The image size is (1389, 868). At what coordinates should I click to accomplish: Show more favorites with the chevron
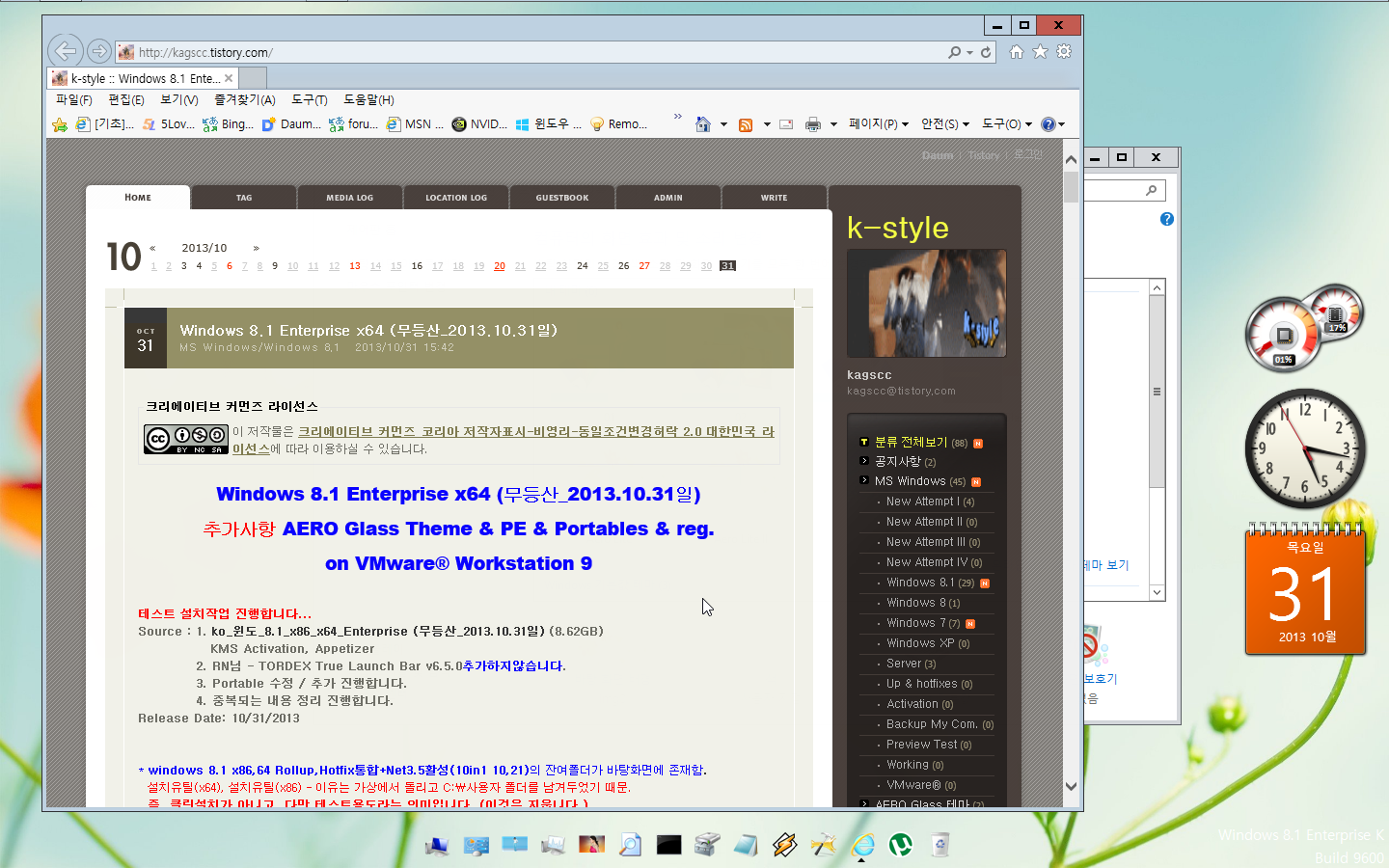pos(677,117)
